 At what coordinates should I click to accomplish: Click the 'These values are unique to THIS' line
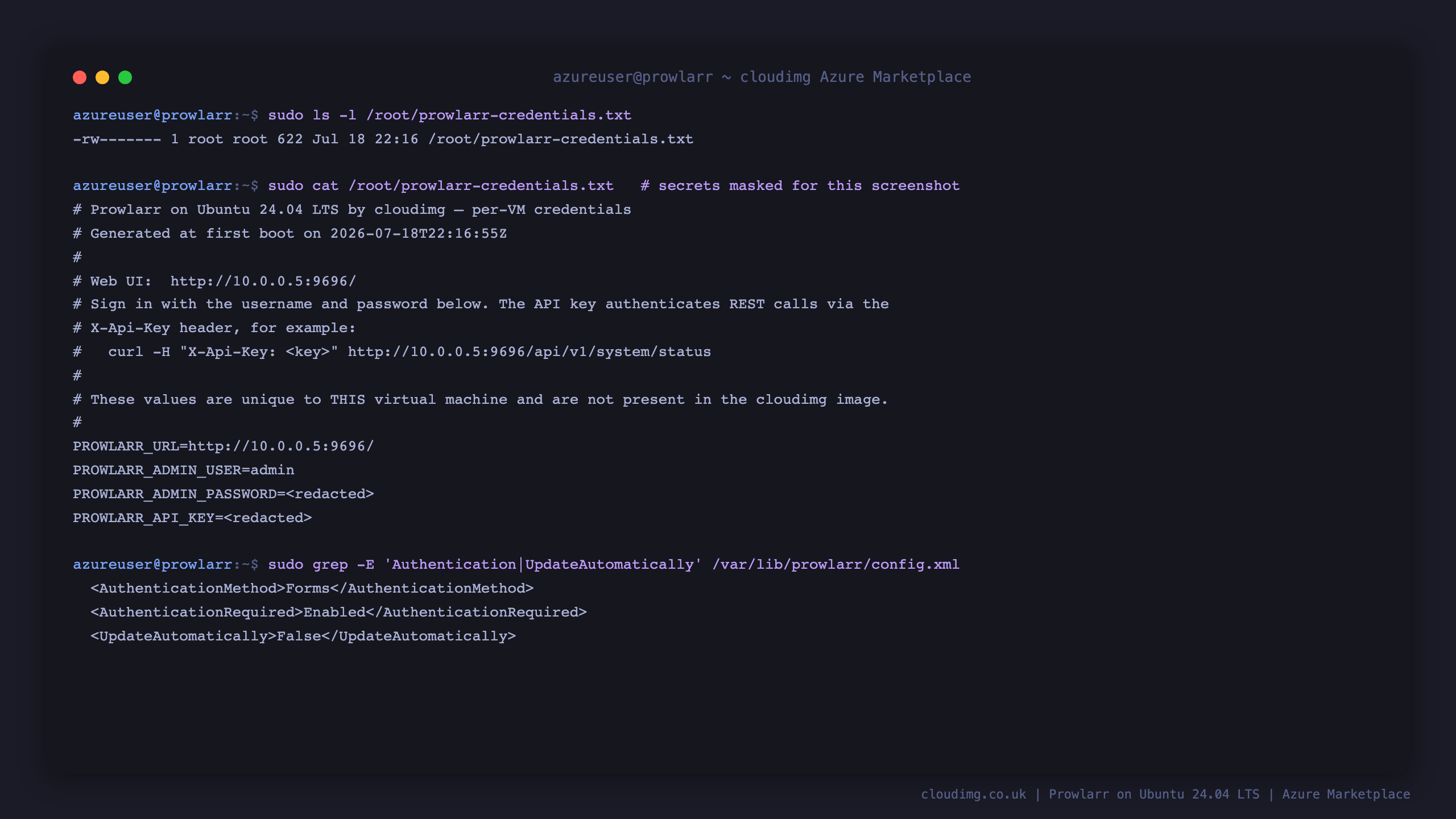coord(480,399)
